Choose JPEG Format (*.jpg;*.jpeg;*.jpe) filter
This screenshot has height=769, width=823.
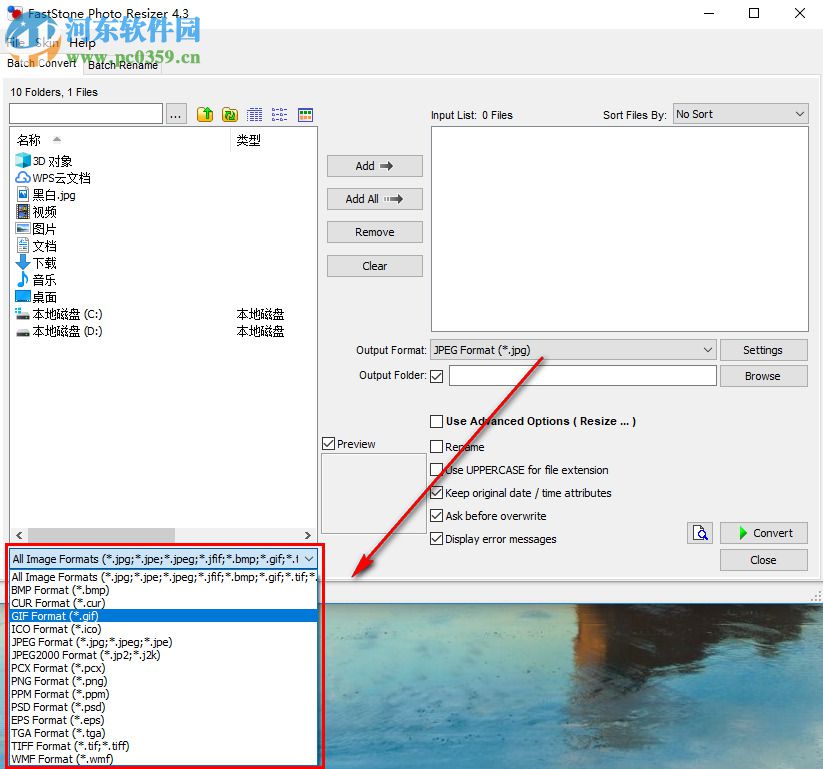[164, 642]
